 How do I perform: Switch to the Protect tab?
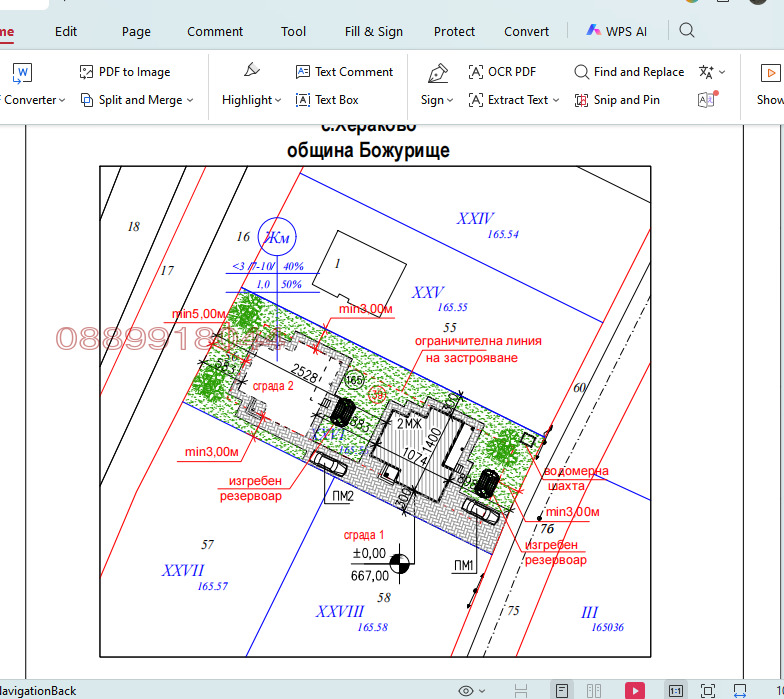454,32
